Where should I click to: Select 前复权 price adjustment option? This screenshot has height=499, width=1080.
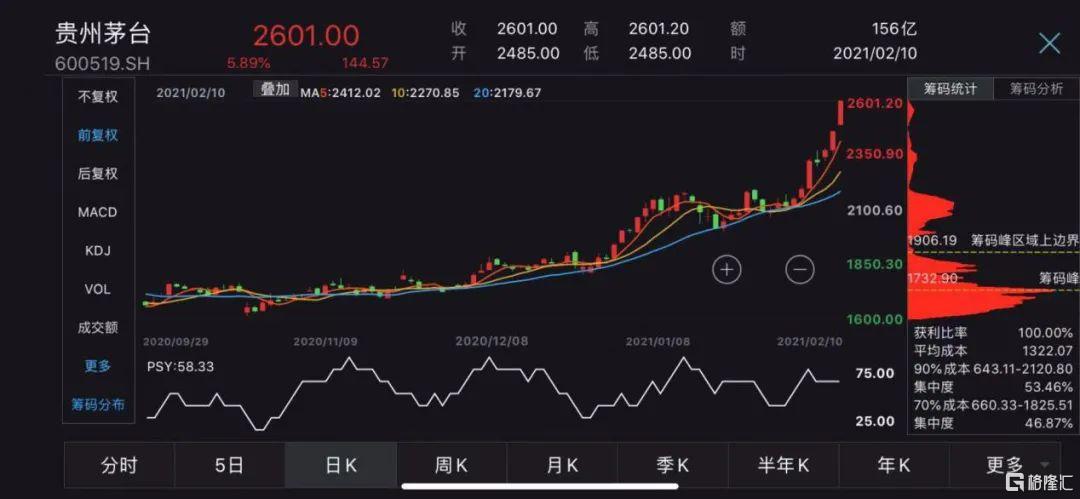pyautogui.click(x=98, y=135)
